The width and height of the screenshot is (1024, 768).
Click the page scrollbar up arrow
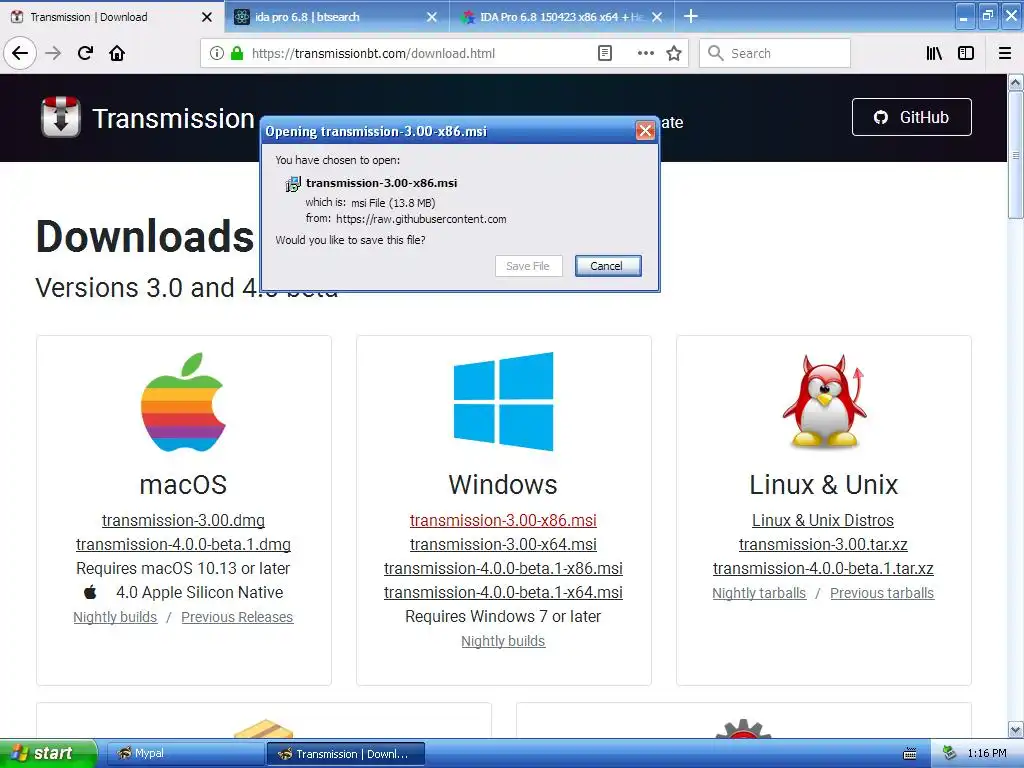point(1016,82)
